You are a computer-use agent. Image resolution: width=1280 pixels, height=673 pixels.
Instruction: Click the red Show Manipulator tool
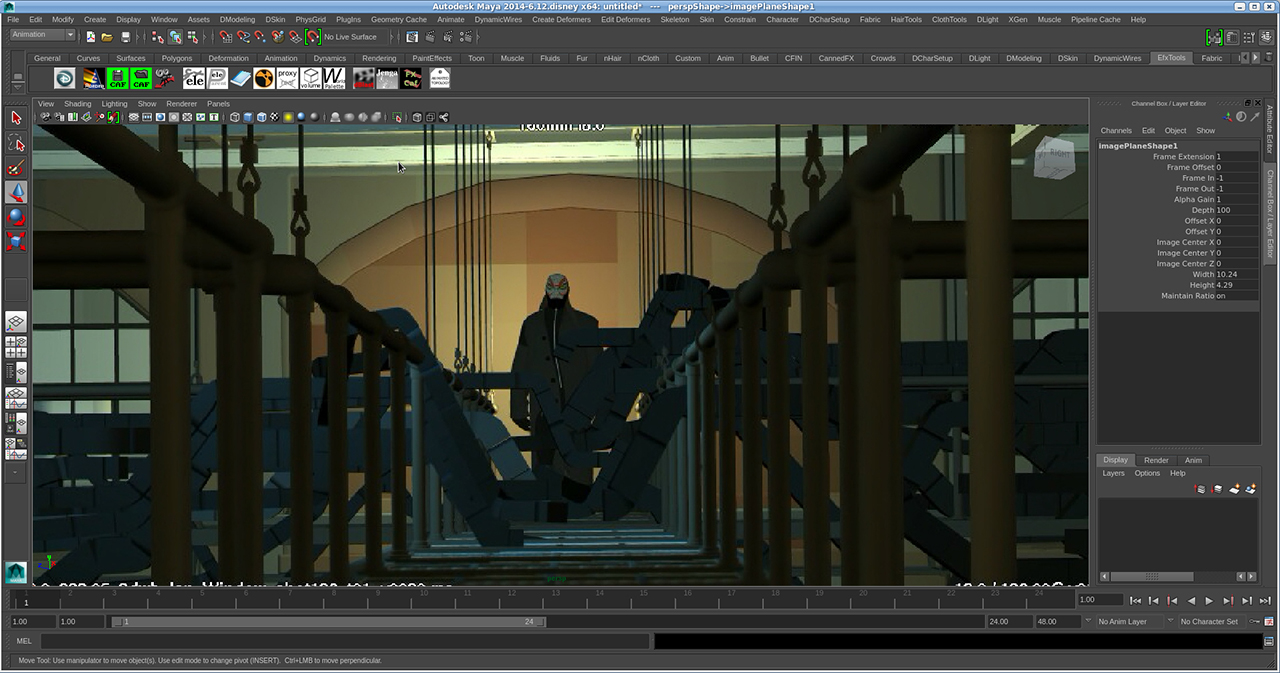[16, 241]
